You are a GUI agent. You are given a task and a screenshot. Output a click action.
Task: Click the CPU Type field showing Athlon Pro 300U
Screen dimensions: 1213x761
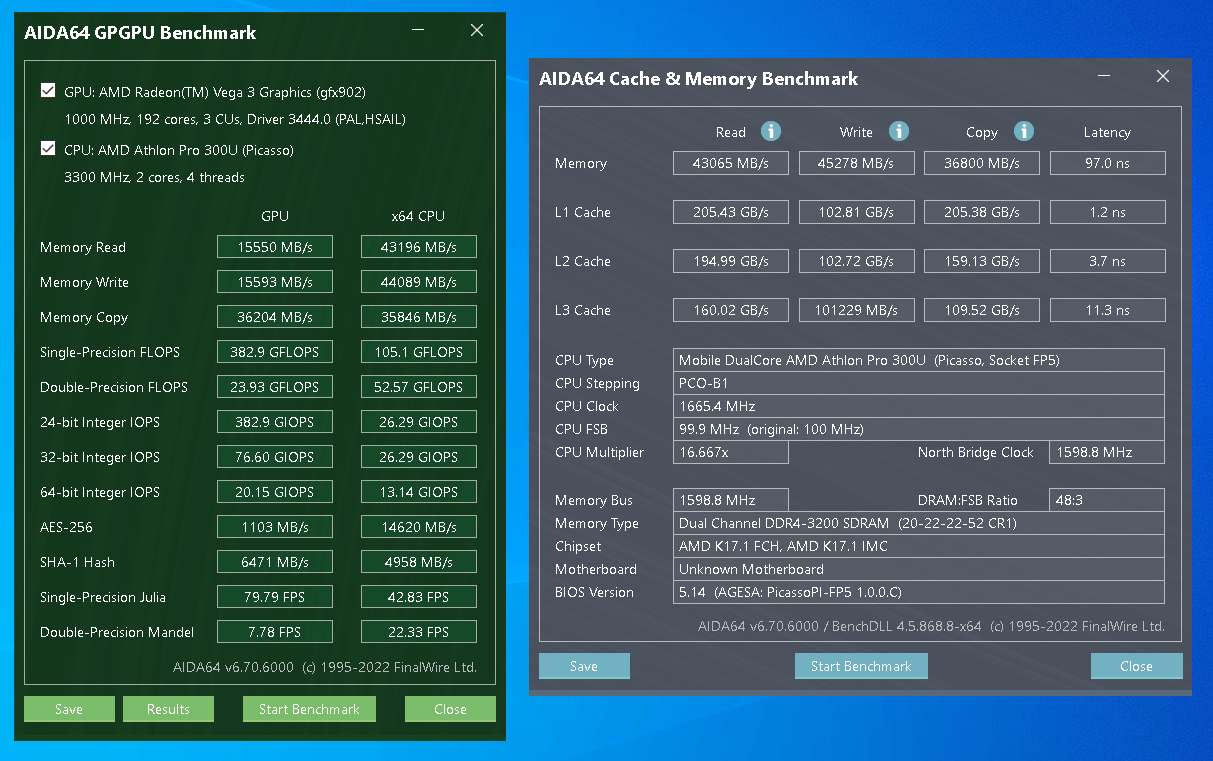[x=919, y=360]
